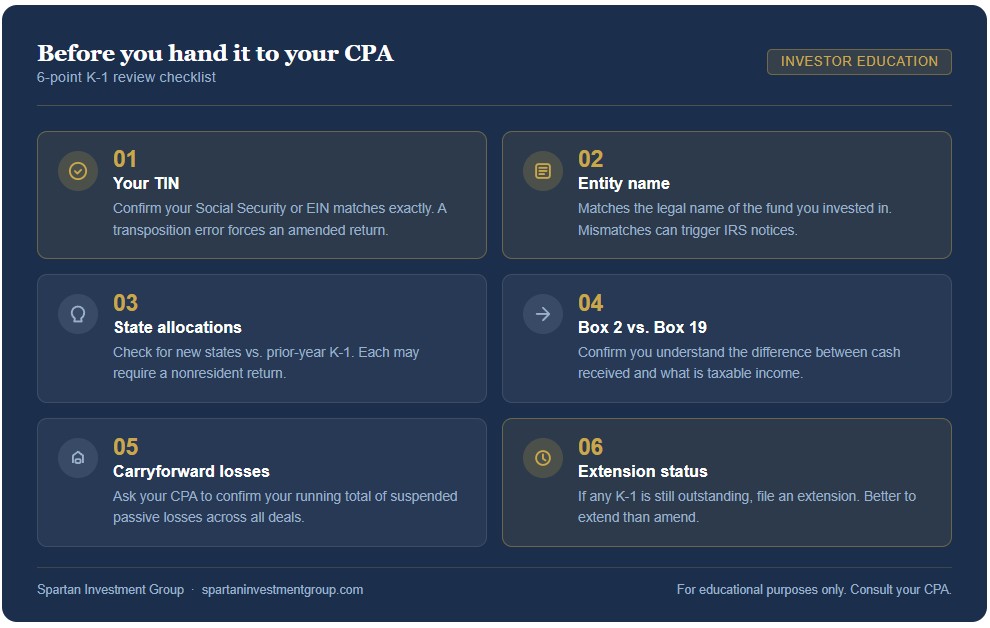
Task: Click the number 04 label
Action: (x=591, y=303)
